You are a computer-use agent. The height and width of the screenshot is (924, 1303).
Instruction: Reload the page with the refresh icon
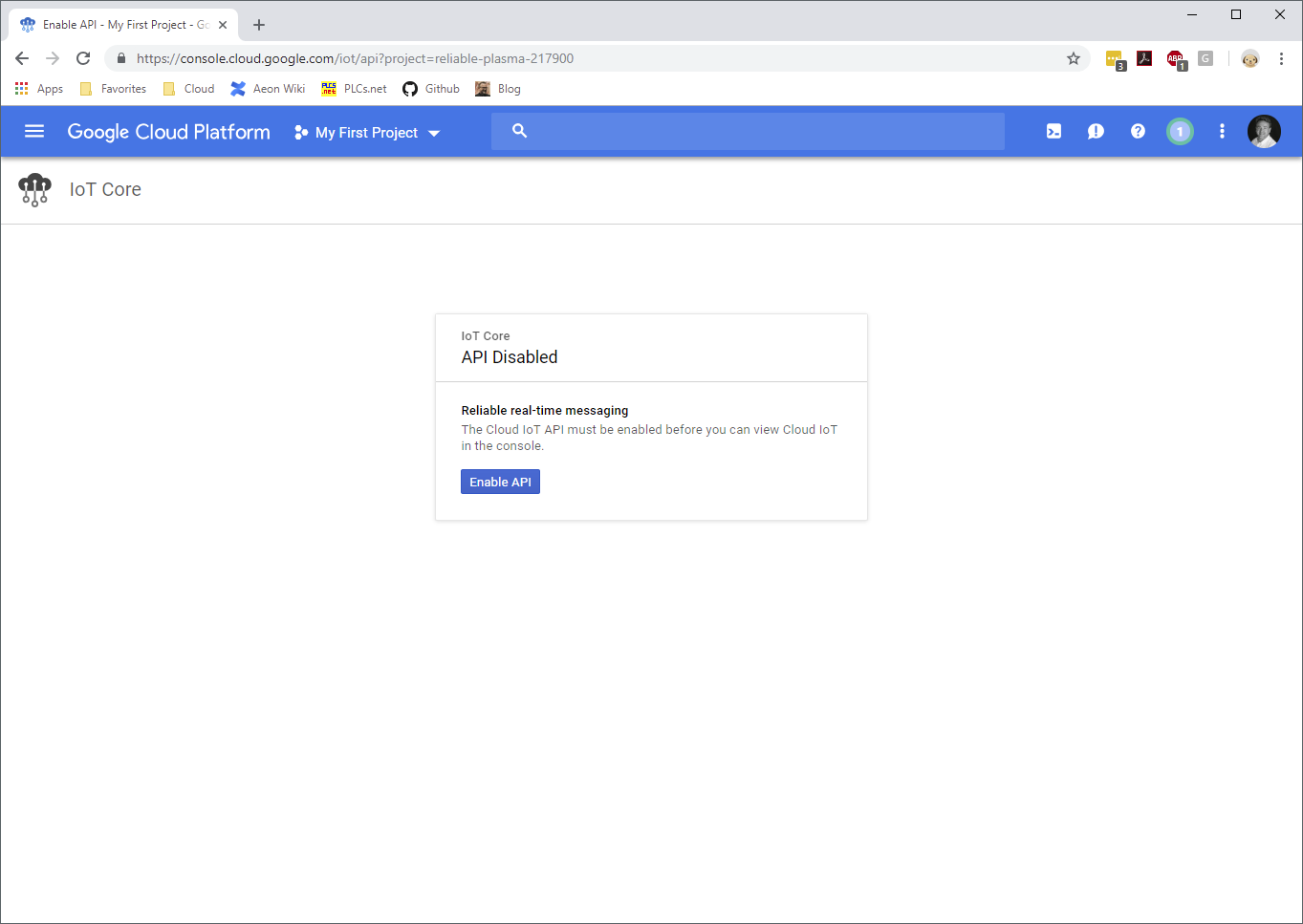(83, 58)
